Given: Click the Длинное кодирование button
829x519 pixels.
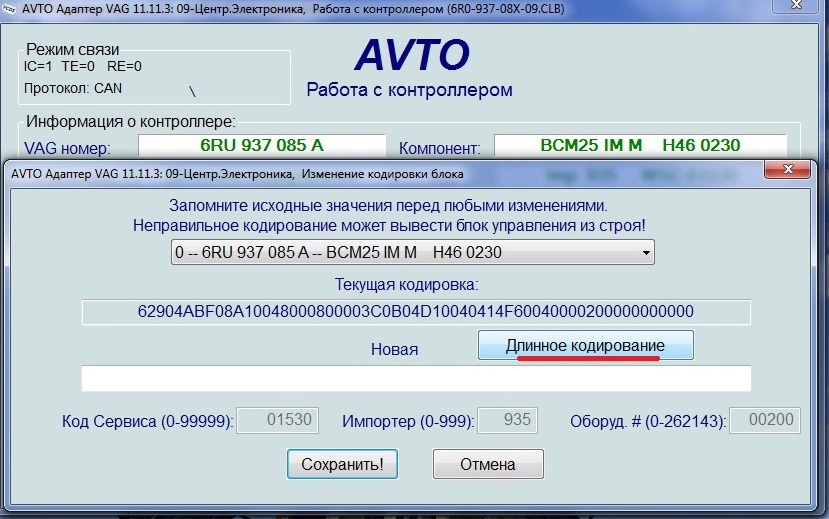Looking at the screenshot, I should [585, 345].
